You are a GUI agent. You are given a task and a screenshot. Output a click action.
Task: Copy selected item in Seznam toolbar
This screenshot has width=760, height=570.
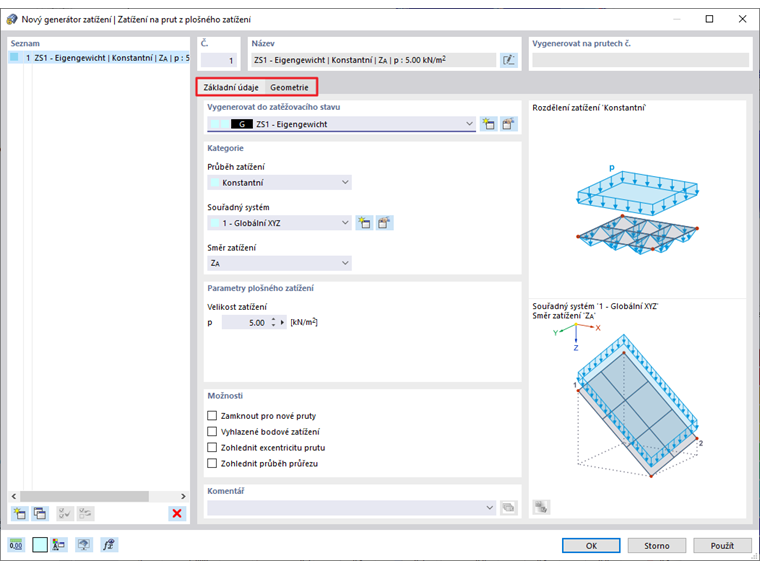(x=40, y=513)
